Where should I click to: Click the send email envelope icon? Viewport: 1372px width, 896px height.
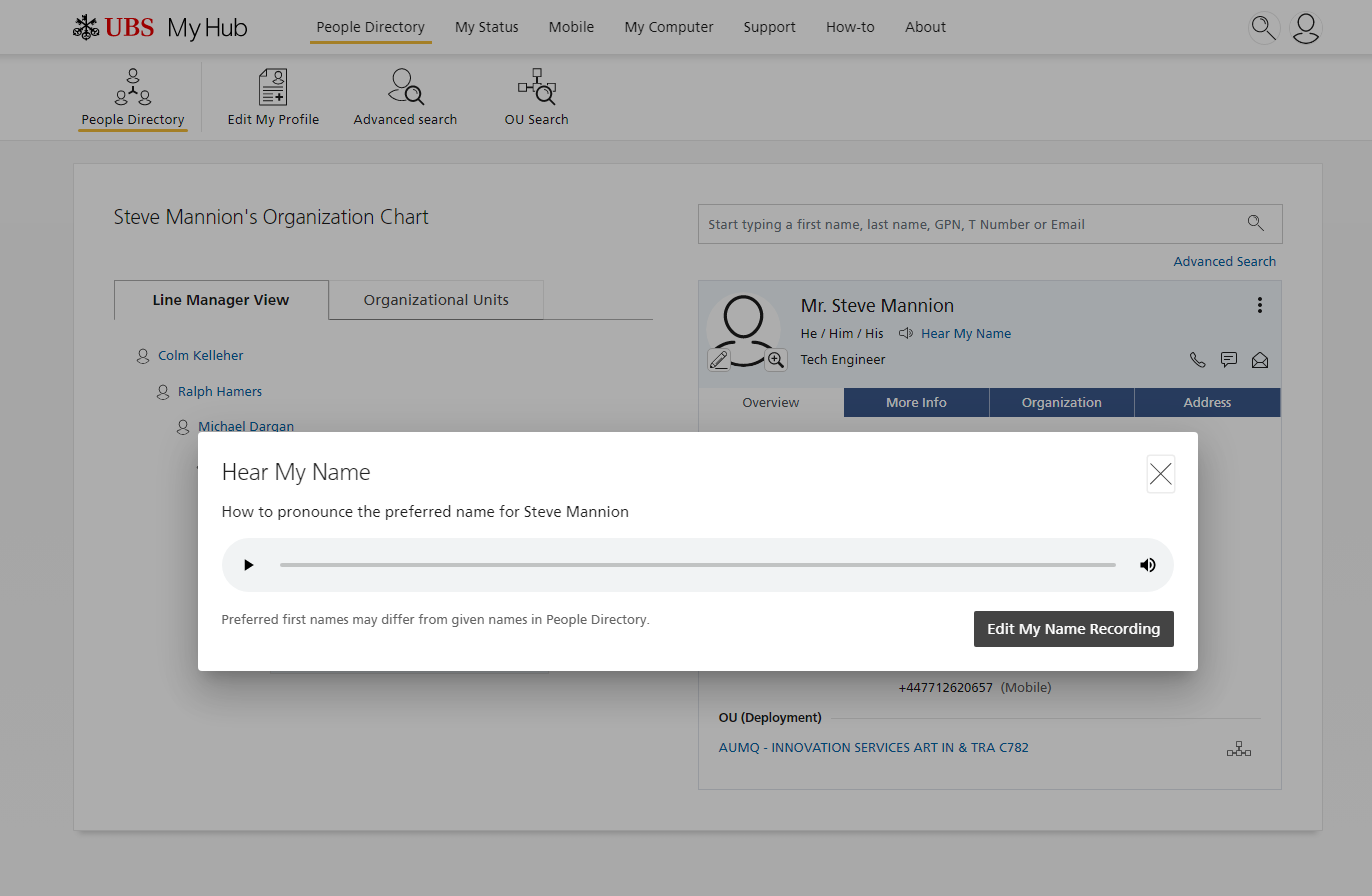[x=1260, y=360]
